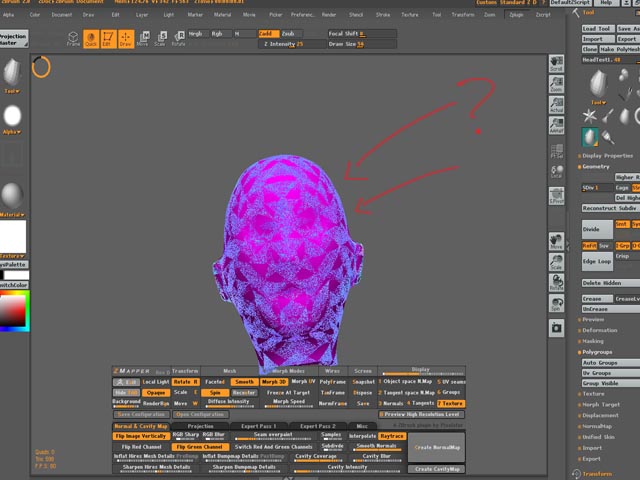The width and height of the screenshot is (640, 480).
Task: Select the brush tool beside the head thumbnail
Action: [x=608, y=137]
